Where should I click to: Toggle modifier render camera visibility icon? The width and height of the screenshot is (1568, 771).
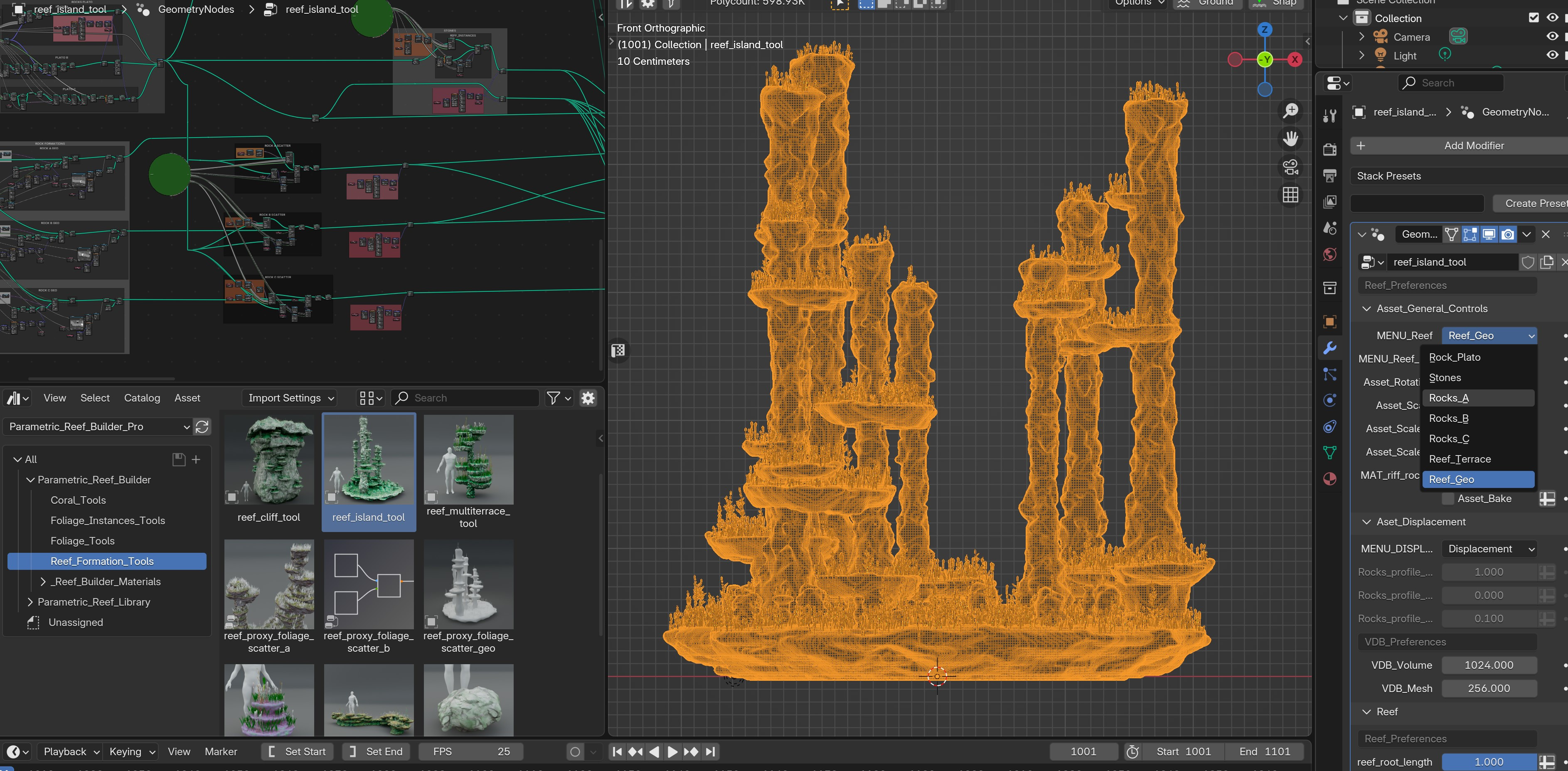[x=1508, y=234]
